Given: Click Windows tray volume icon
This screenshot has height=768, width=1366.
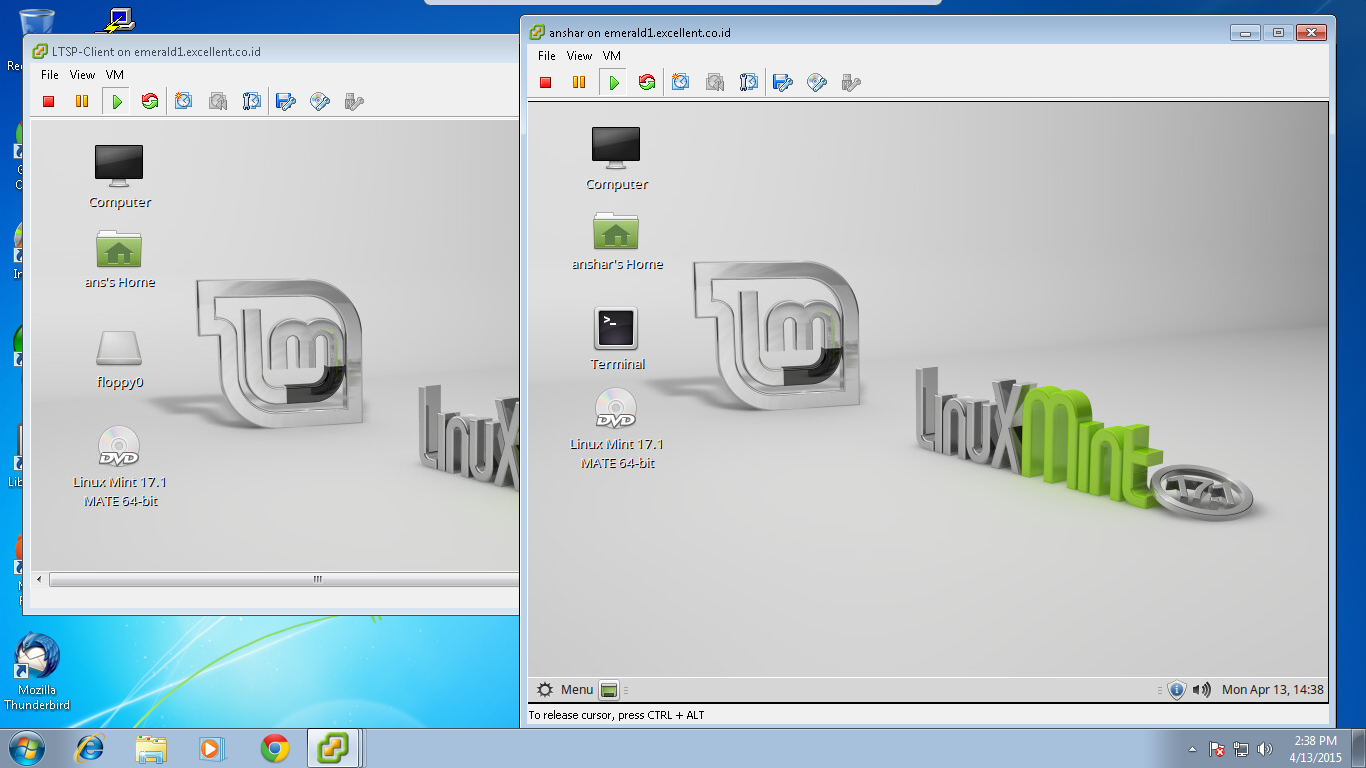Looking at the screenshot, I should 1265,749.
